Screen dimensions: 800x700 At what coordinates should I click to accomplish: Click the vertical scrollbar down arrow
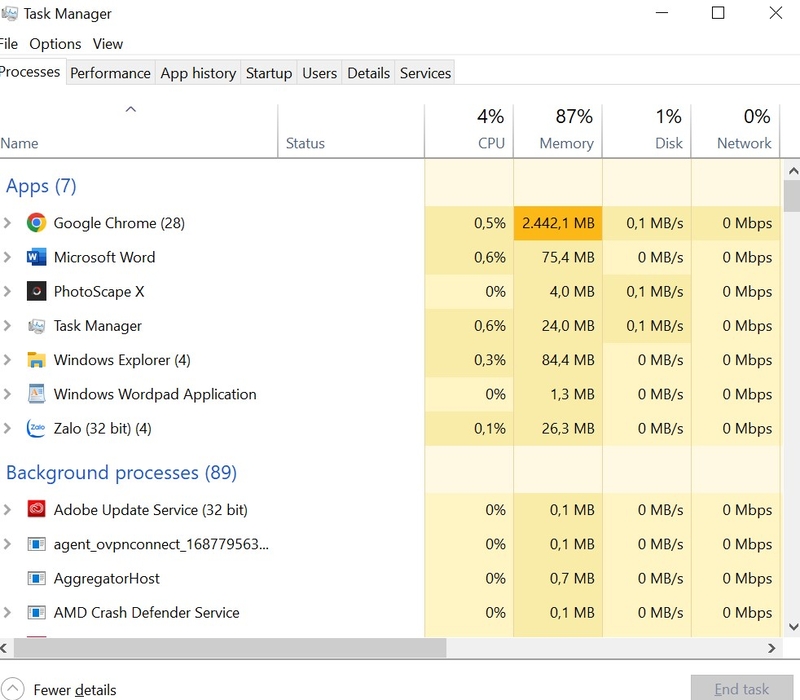[791, 627]
